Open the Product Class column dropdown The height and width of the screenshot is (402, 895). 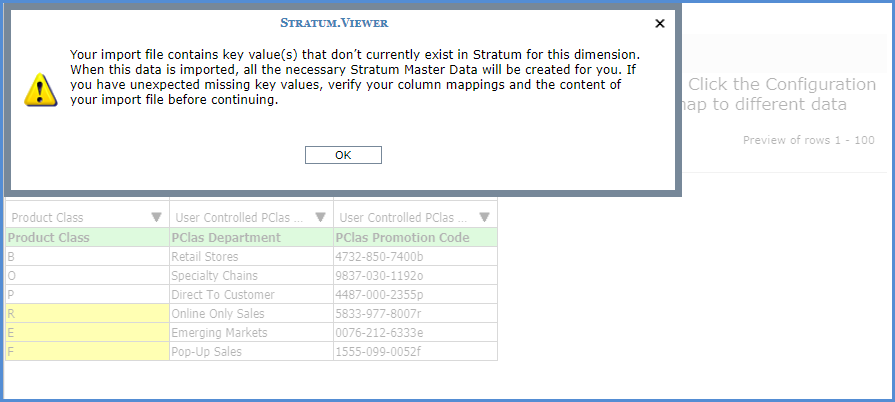coord(156,218)
